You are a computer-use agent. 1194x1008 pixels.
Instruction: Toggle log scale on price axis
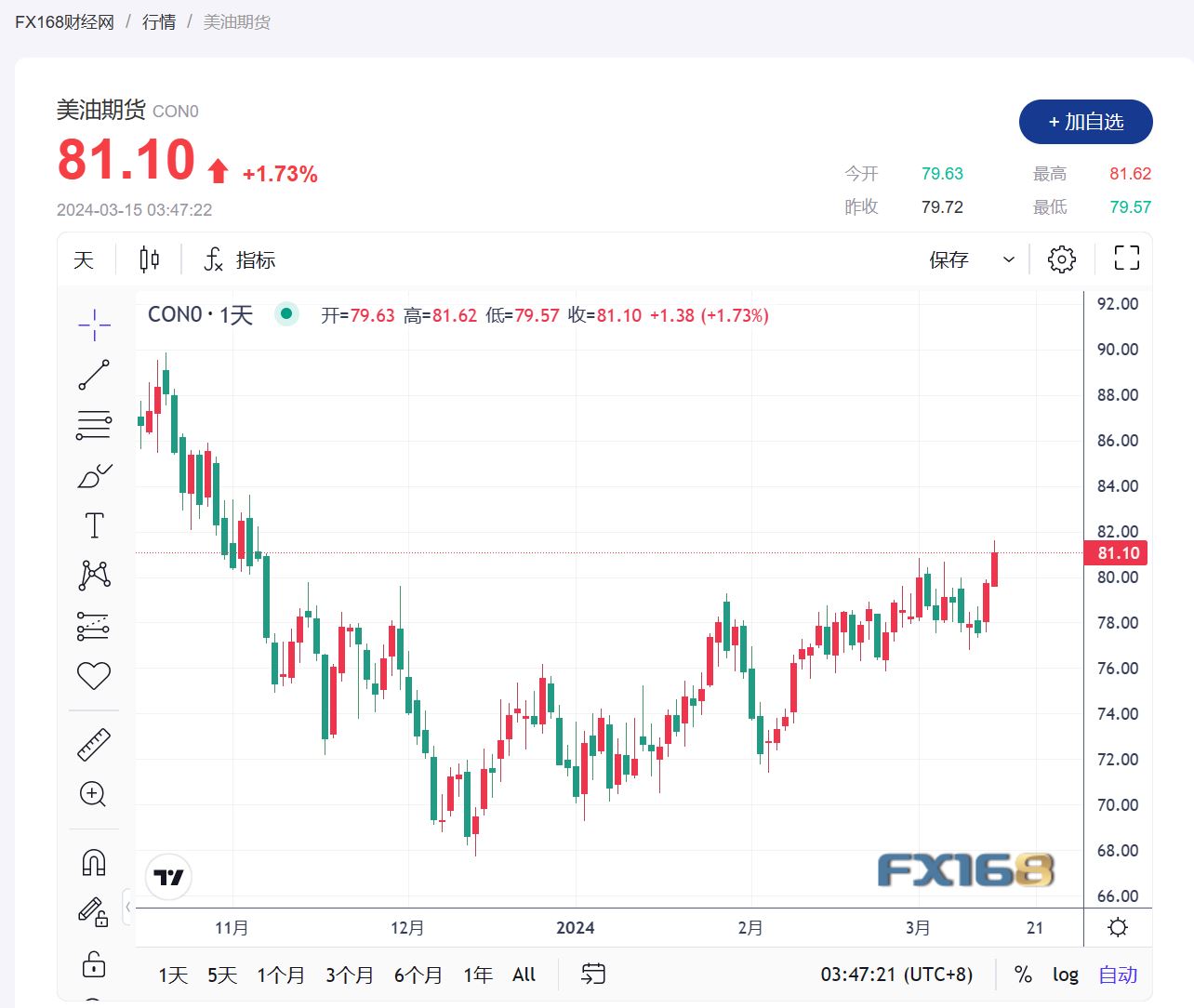(1065, 975)
